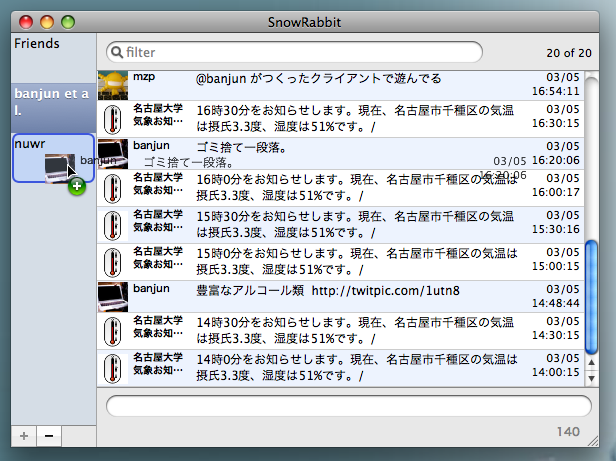Click the banjun laptop avatar on the ゴミ捨て row
Image resolution: width=616 pixels, height=461 pixels.
[x=113, y=154]
